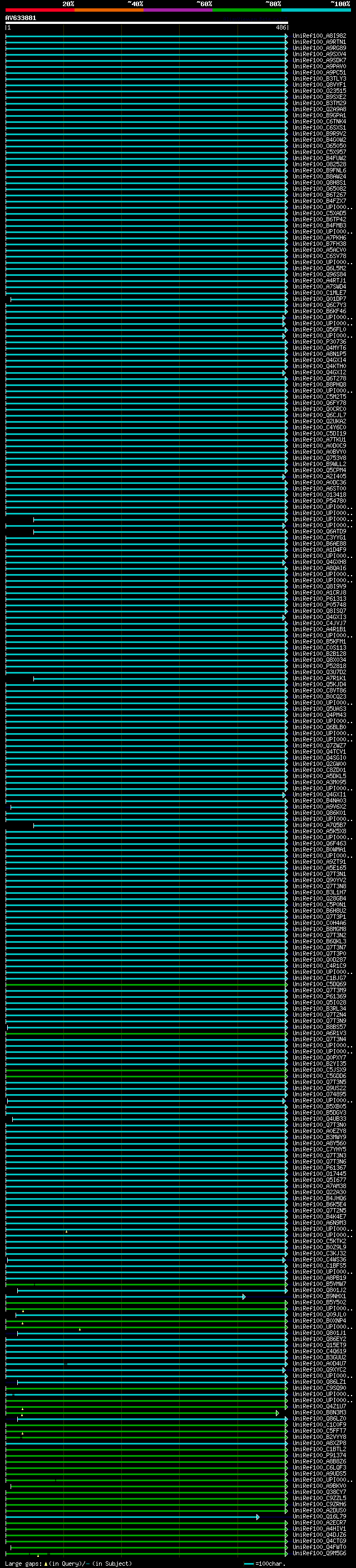
Task: Click the =100char scale legend bar
Action: click(x=248, y=1564)
